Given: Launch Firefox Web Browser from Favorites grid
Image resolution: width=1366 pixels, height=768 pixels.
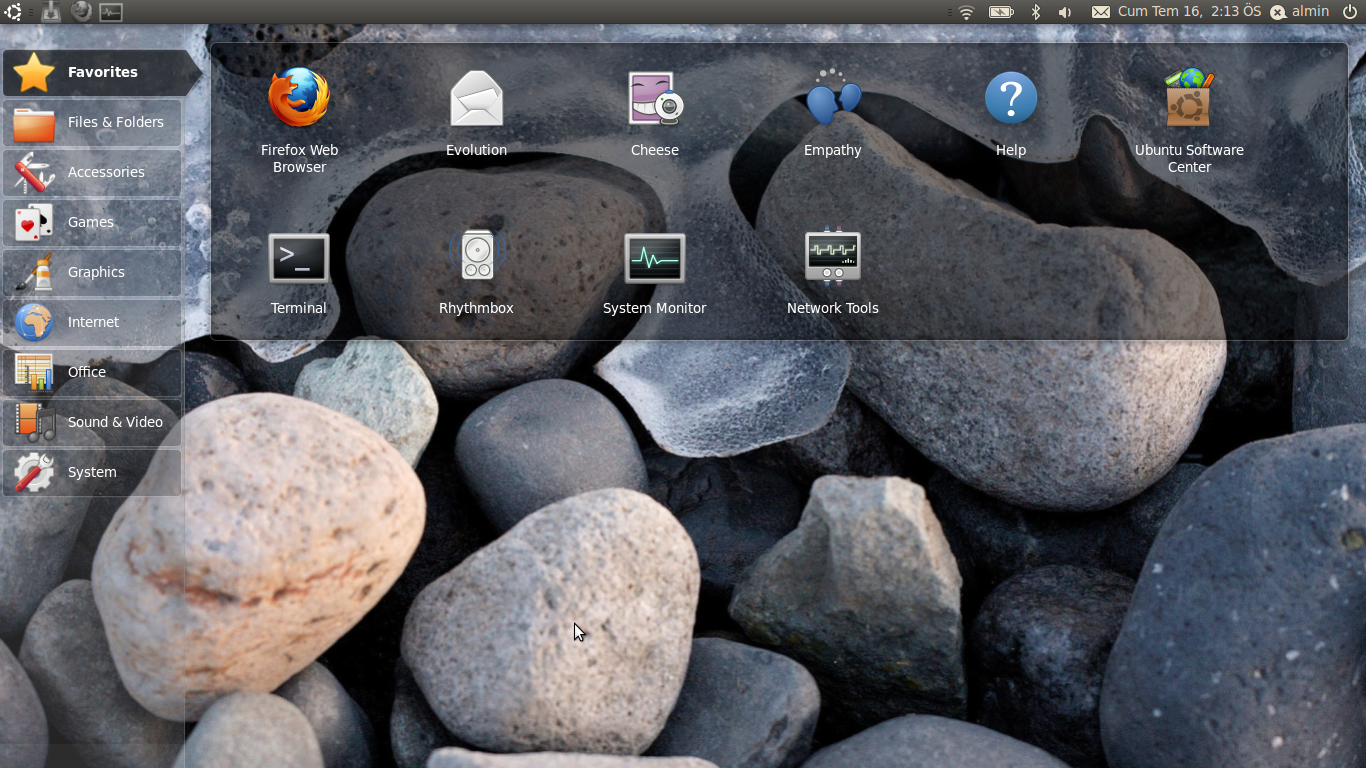Looking at the screenshot, I should point(299,120).
